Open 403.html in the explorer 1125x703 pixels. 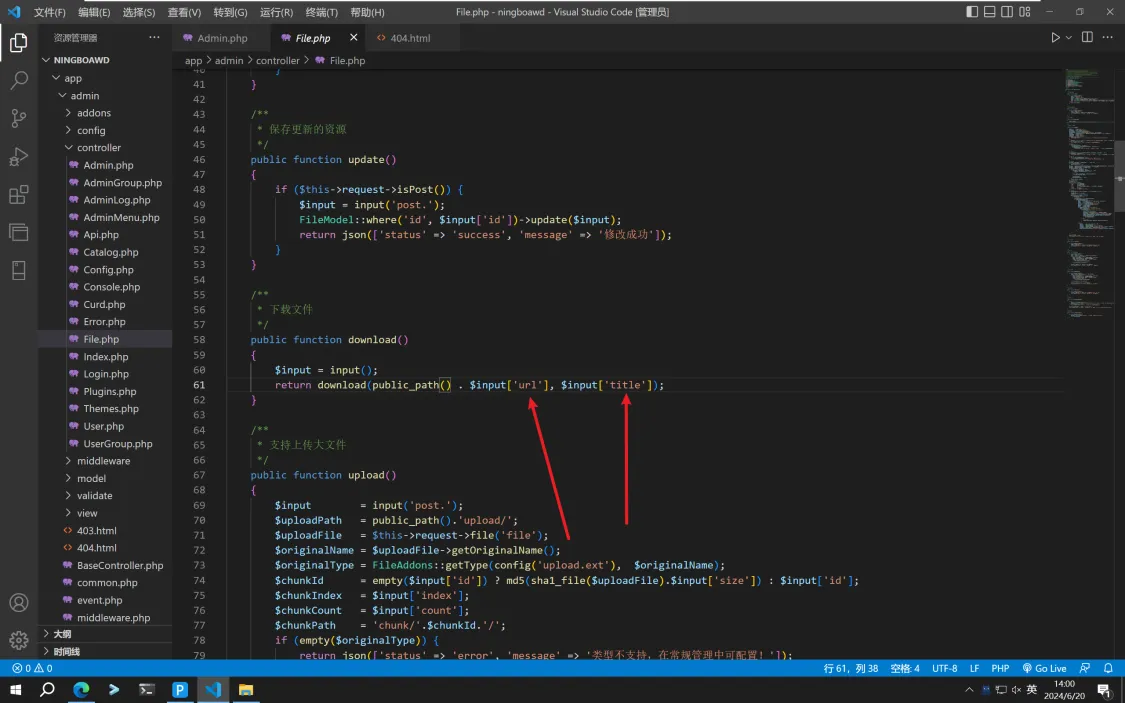(96, 531)
